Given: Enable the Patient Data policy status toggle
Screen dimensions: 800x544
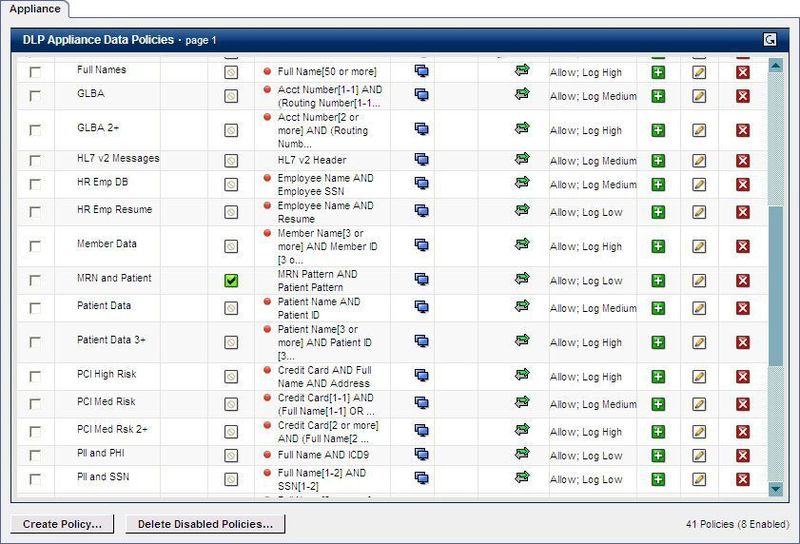Looking at the screenshot, I should (231, 308).
